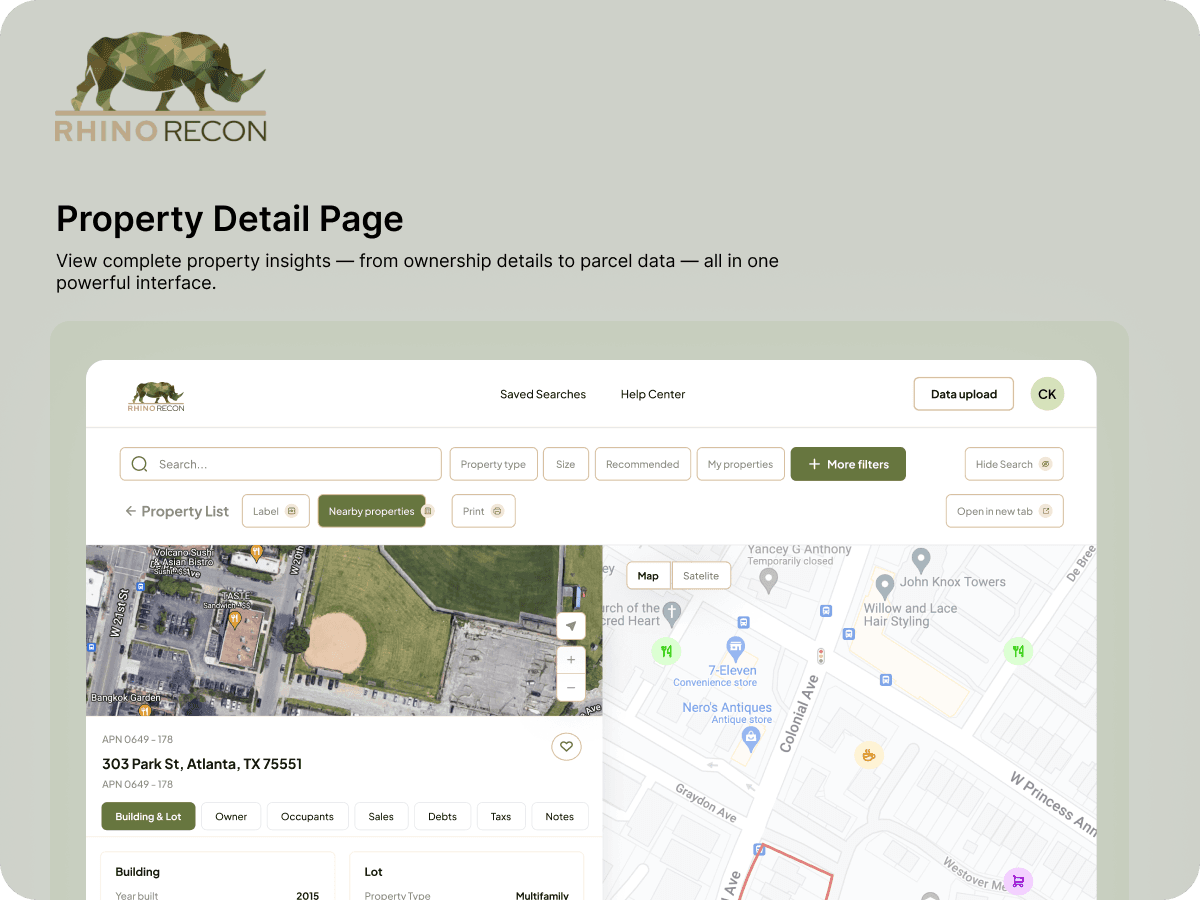Expand More filters
The height and width of the screenshot is (900, 1200).
(x=848, y=464)
